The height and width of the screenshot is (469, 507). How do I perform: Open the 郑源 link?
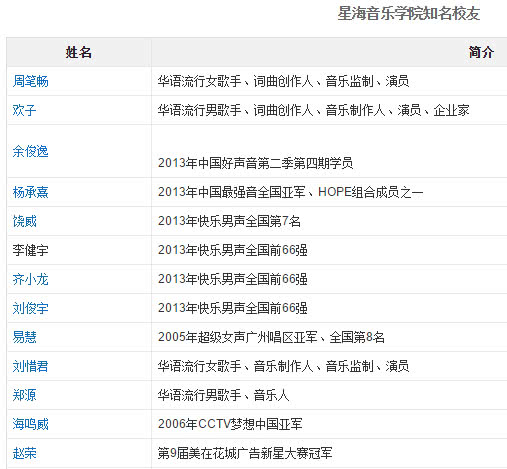pyautogui.click(x=24, y=395)
